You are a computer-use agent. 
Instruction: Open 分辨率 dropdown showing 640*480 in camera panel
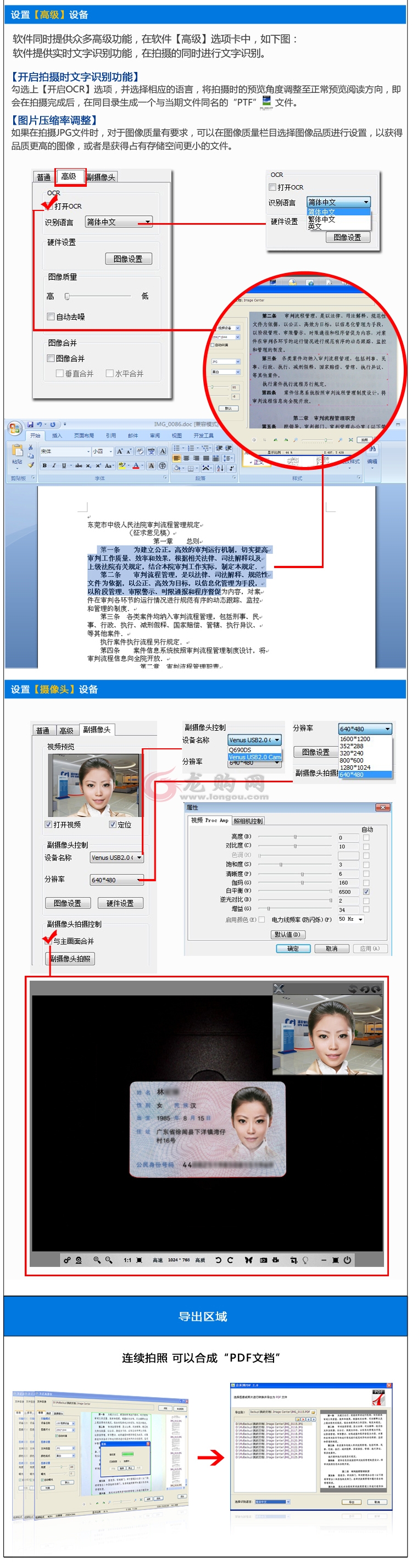click(x=117, y=880)
